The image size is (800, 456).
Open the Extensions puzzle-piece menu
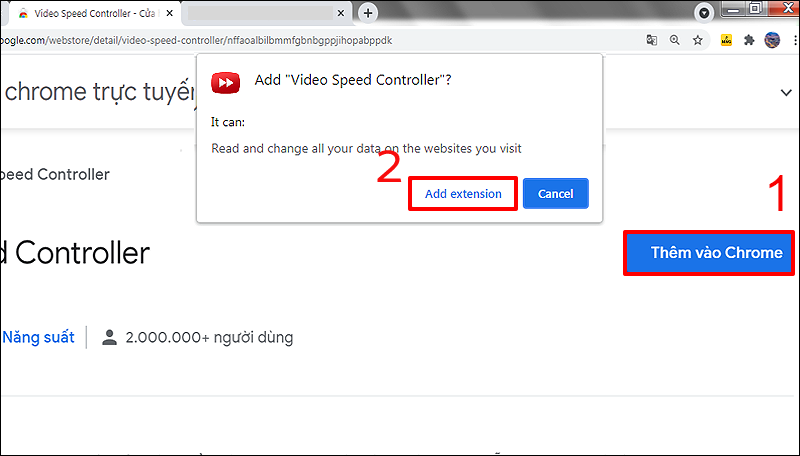749,40
